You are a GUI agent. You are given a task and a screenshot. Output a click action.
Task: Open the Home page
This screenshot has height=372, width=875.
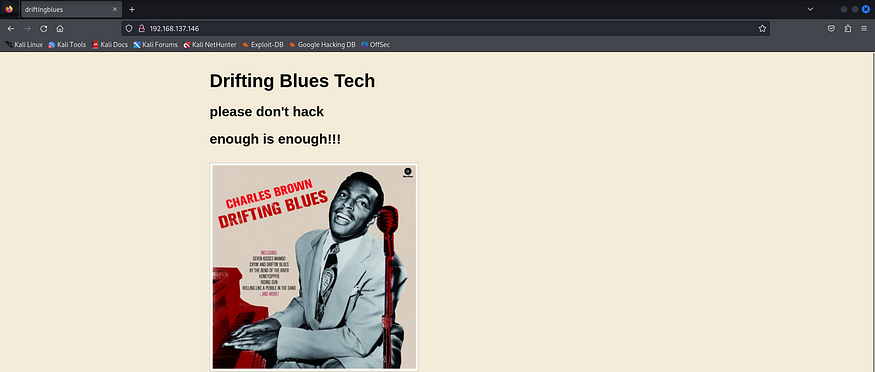pyautogui.click(x=60, y=28)
